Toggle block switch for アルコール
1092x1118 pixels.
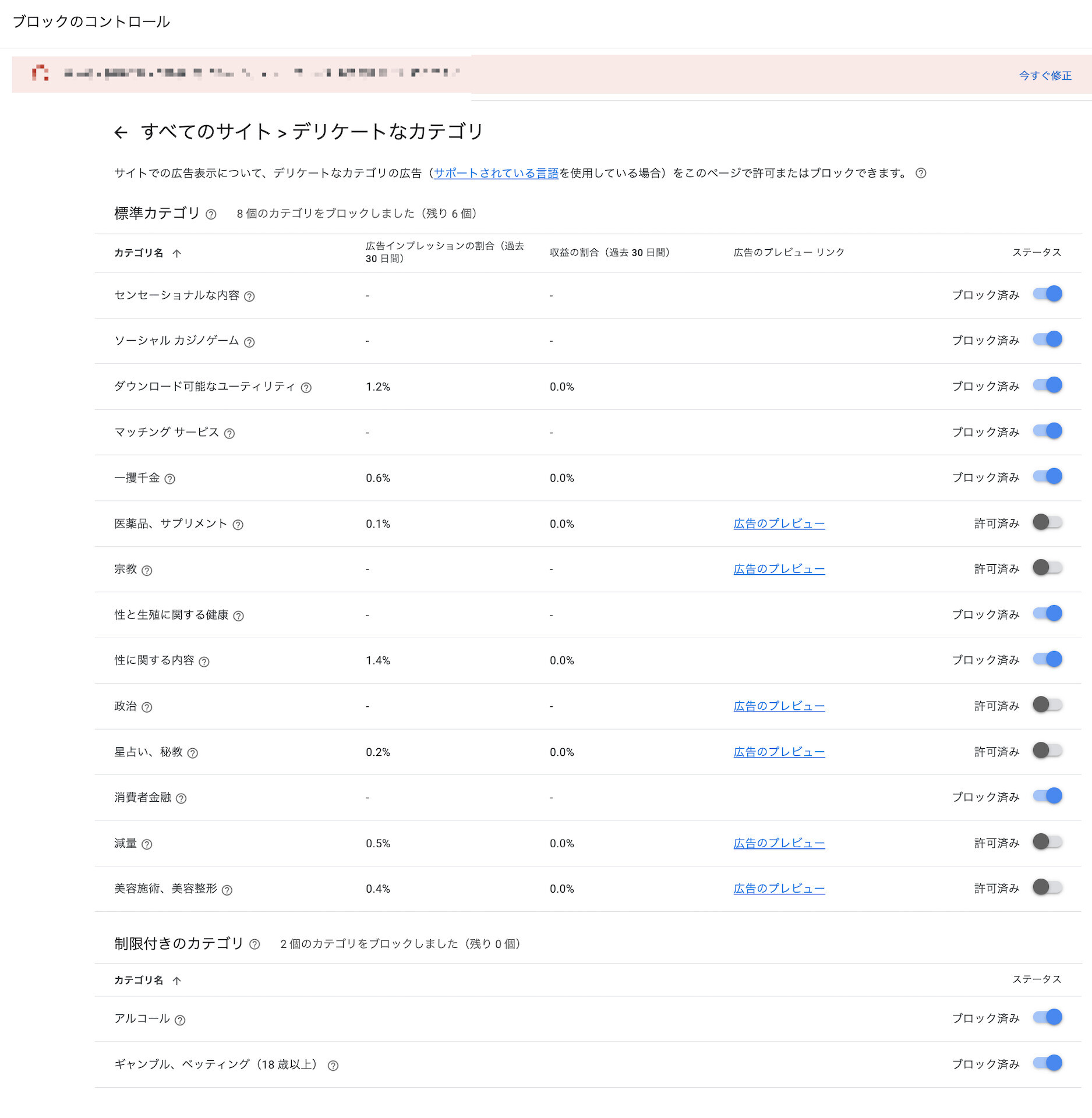point(1047,1017)
